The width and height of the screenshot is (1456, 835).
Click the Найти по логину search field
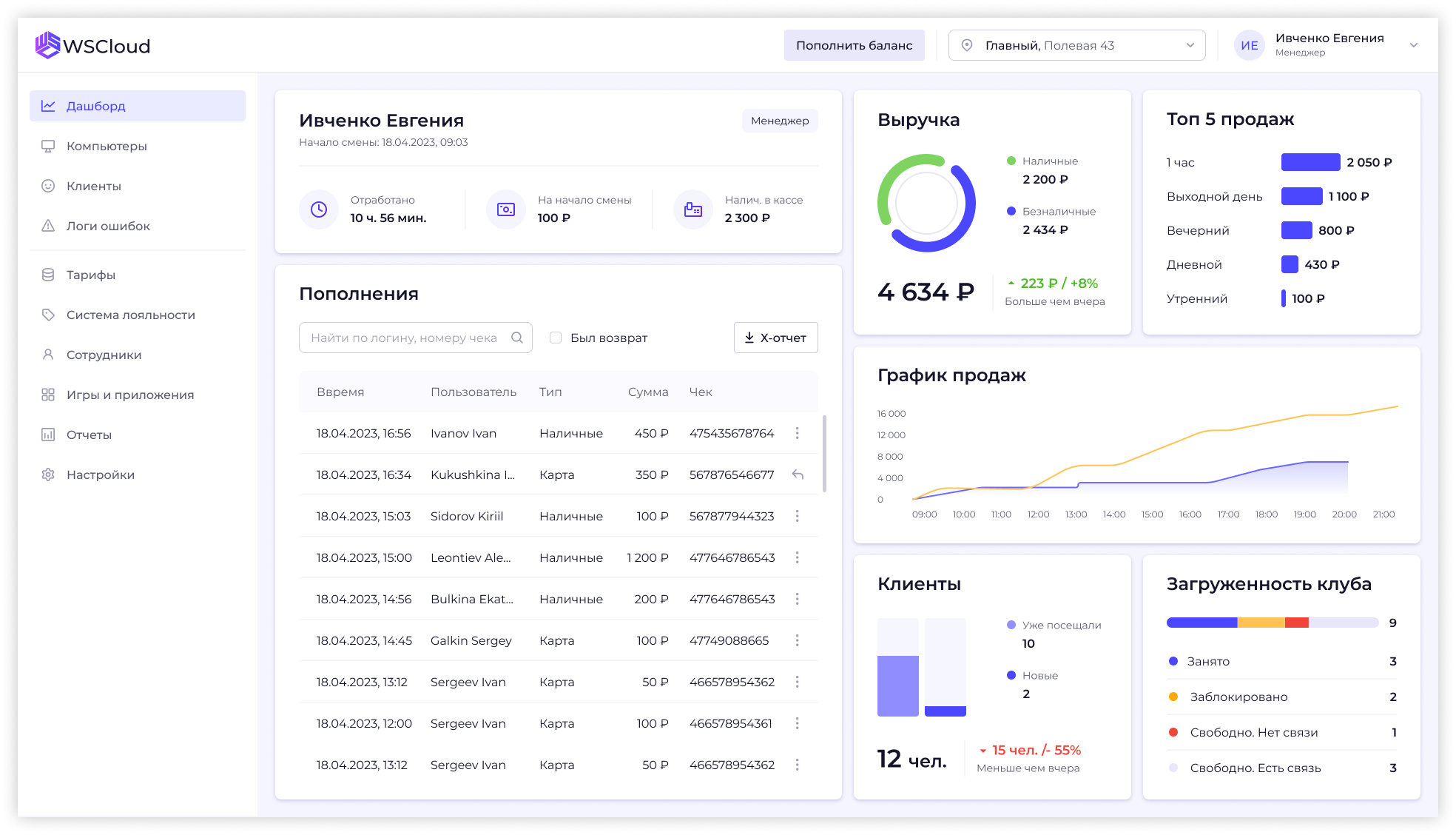pos(416,338)
